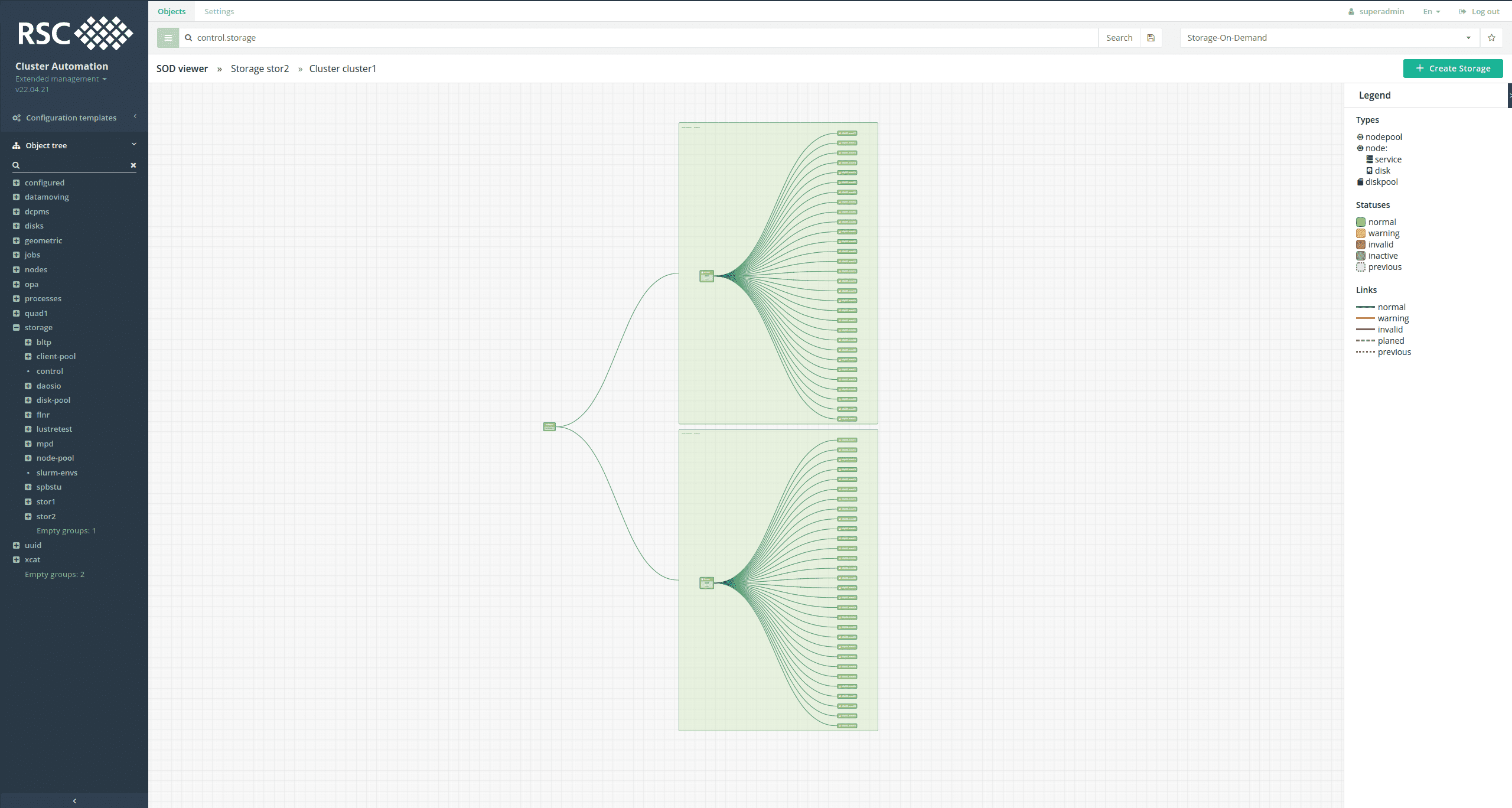Click the save search floppy disk icon

1151,37
